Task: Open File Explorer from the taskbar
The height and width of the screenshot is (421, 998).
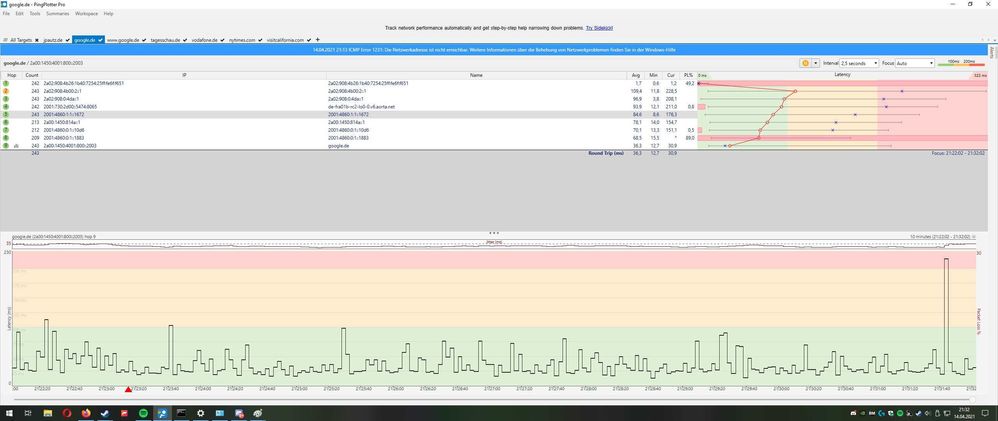Action: tap(47, 413)
